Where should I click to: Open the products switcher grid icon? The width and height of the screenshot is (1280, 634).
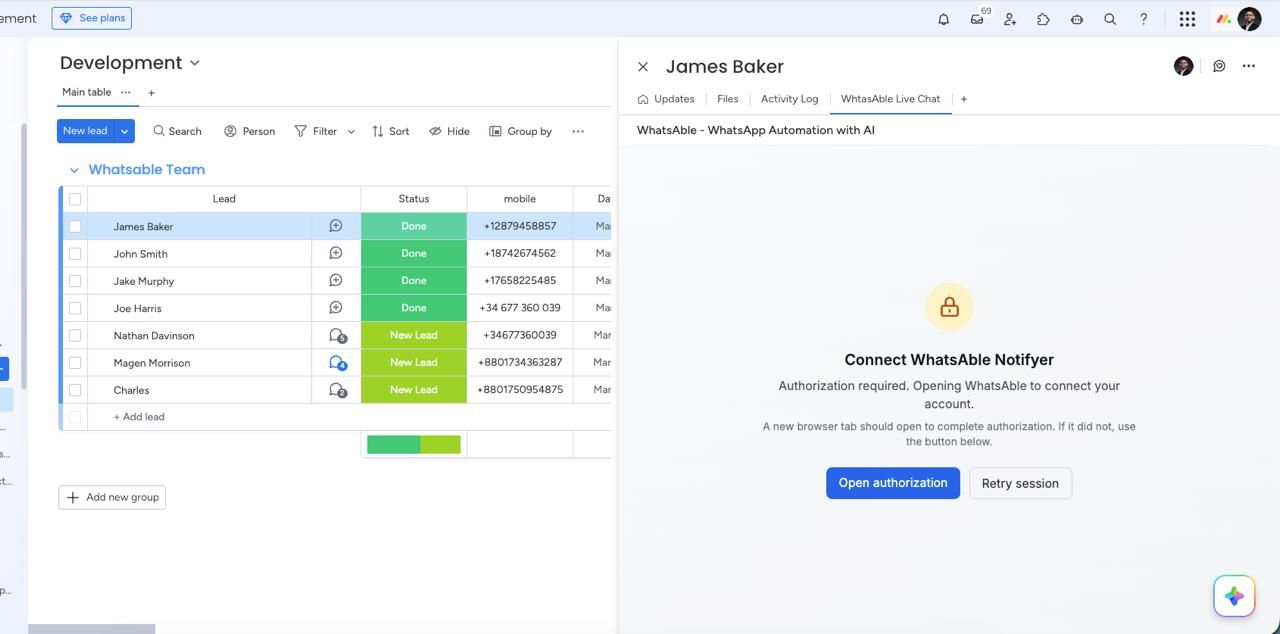point(1187,19)
